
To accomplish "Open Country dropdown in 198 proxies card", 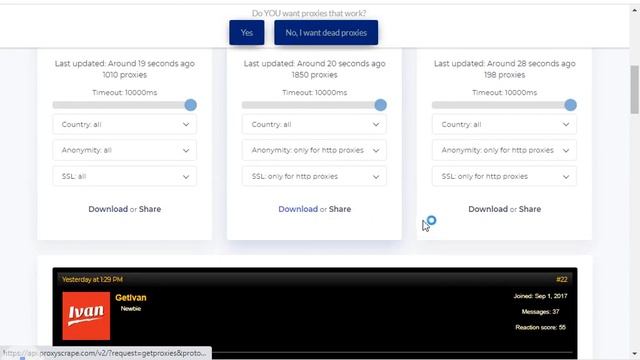I will (504, 124).
